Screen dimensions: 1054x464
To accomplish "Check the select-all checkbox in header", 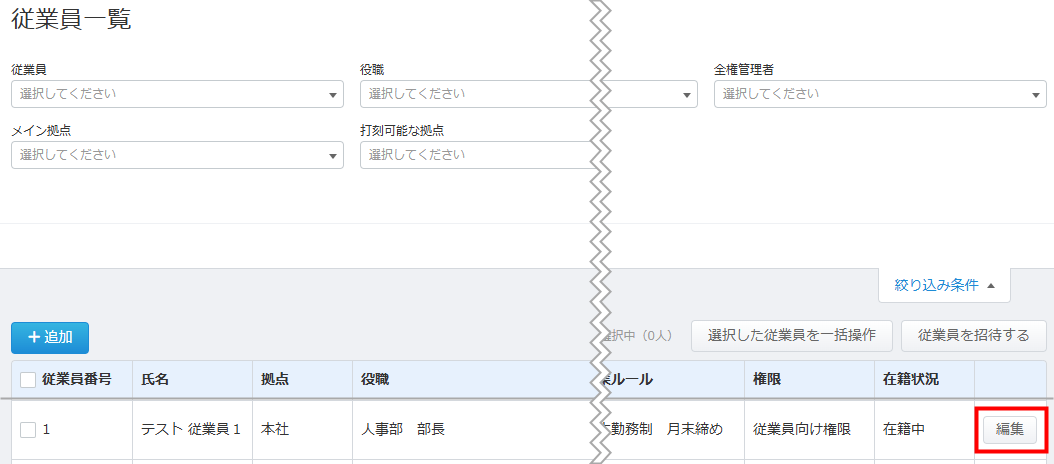I will 28,380.
